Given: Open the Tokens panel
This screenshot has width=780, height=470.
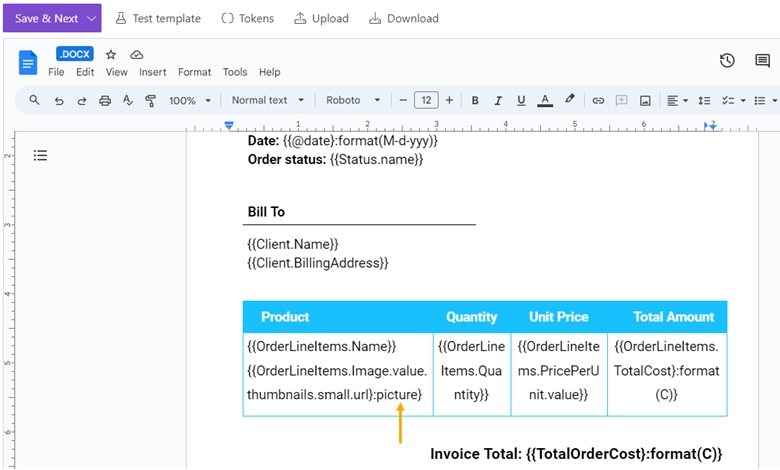Looking at the screenshot, I should pos(247,19).
